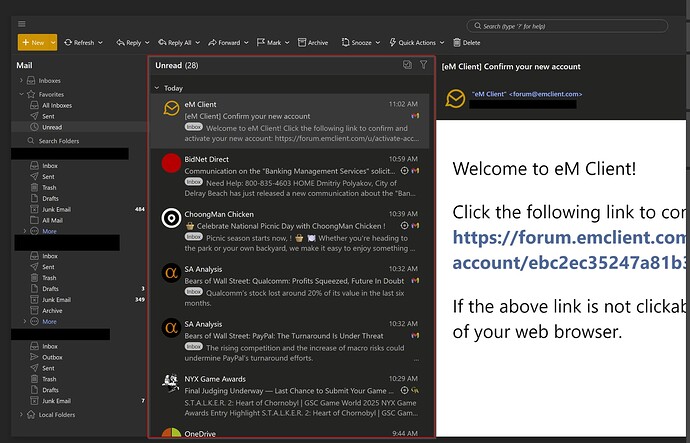Screen dimensions: 690x443
Task: Open the Sent folder under Favorites
Action: click(48, 116)
